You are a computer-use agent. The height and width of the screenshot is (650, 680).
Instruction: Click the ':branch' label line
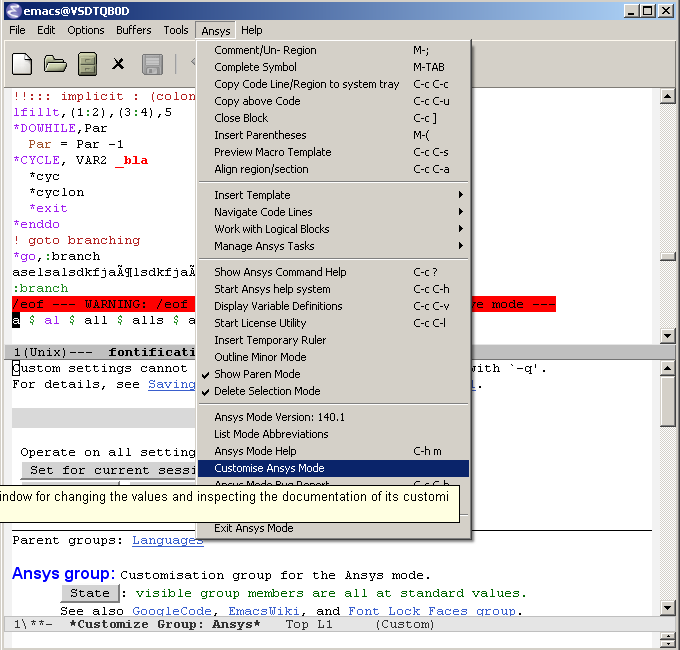(x=40, y=288)
